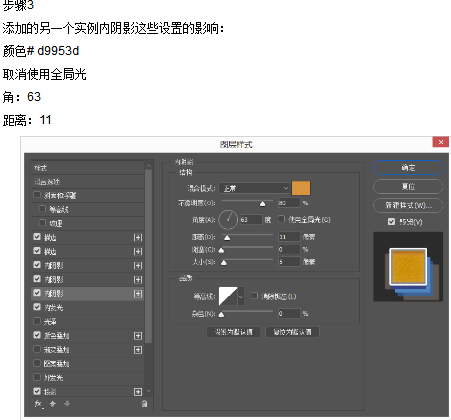The height and width of the screenshot is (420, 451).
Task: Open the 等高线 contour picker arrow
Action: coord(241,296)
